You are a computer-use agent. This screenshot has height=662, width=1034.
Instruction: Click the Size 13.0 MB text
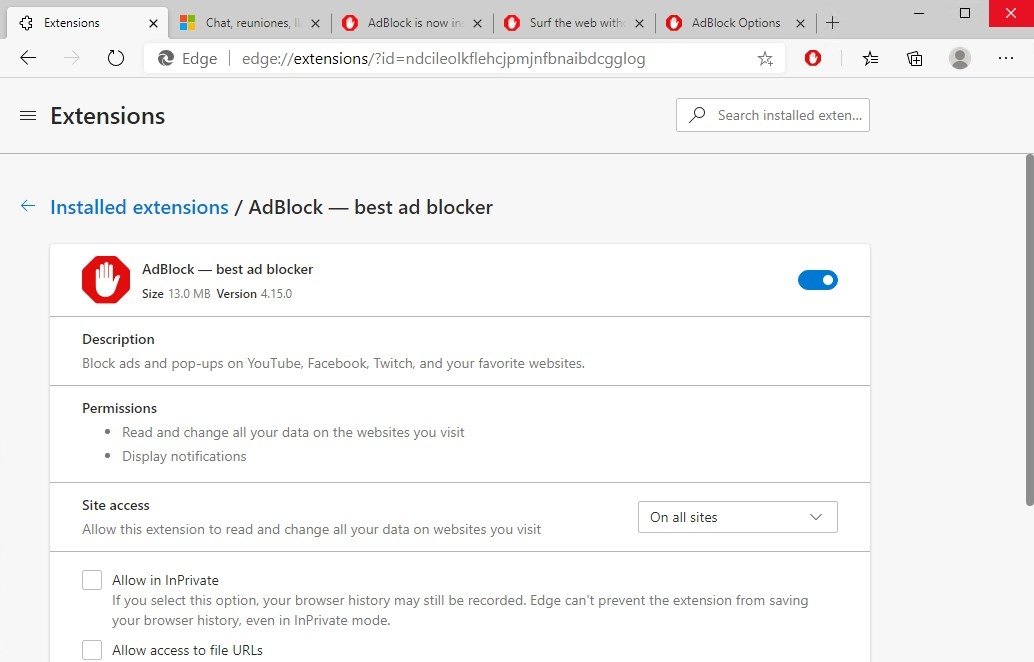point(176,294)
